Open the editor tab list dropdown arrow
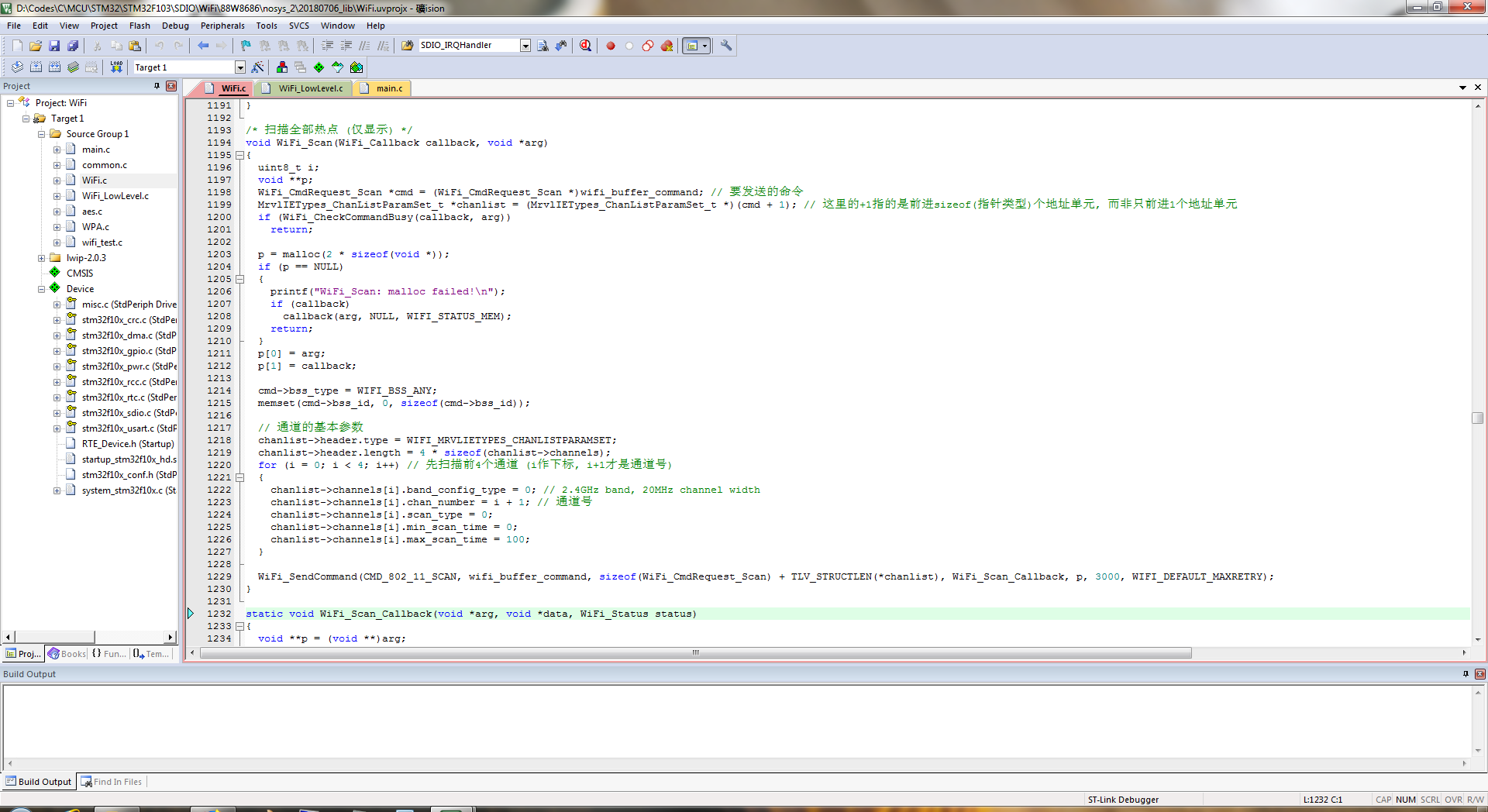Viewport: 1488px width, 812px height. click(x=1462, y=88)
